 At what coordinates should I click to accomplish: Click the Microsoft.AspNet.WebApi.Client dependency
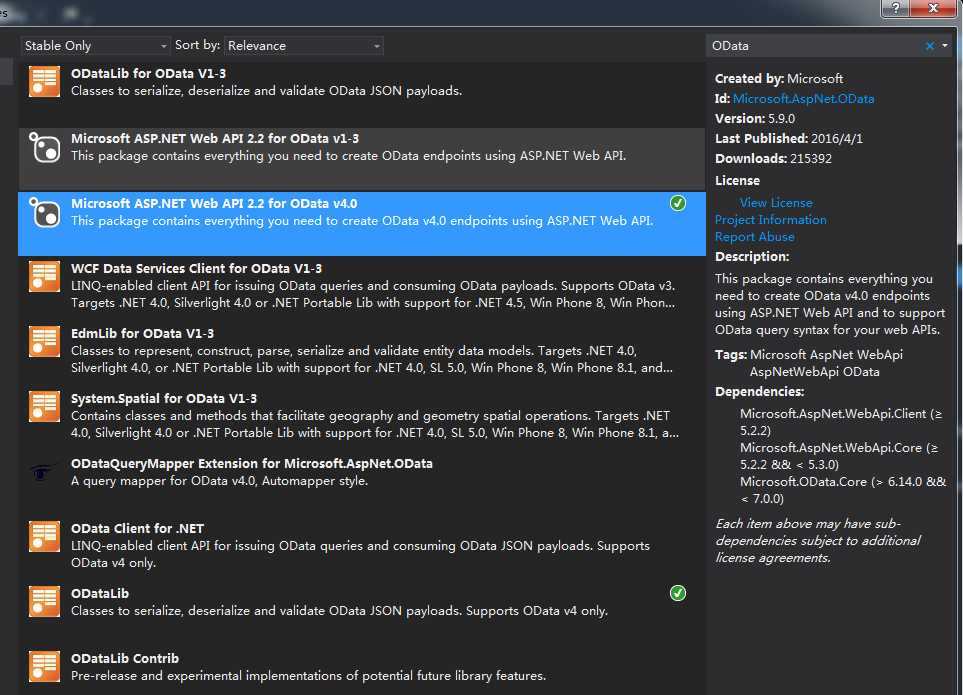tap(841, 422)
